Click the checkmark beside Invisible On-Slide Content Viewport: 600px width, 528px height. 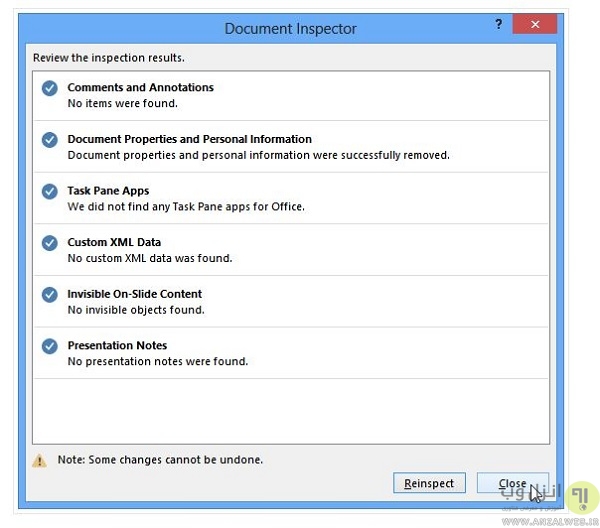[49, 295]
